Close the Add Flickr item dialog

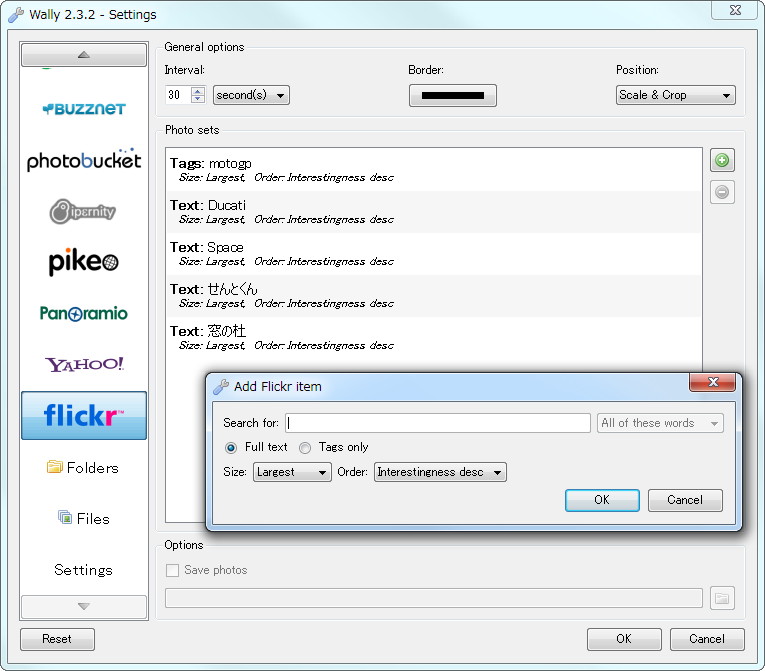coord(712,382)
